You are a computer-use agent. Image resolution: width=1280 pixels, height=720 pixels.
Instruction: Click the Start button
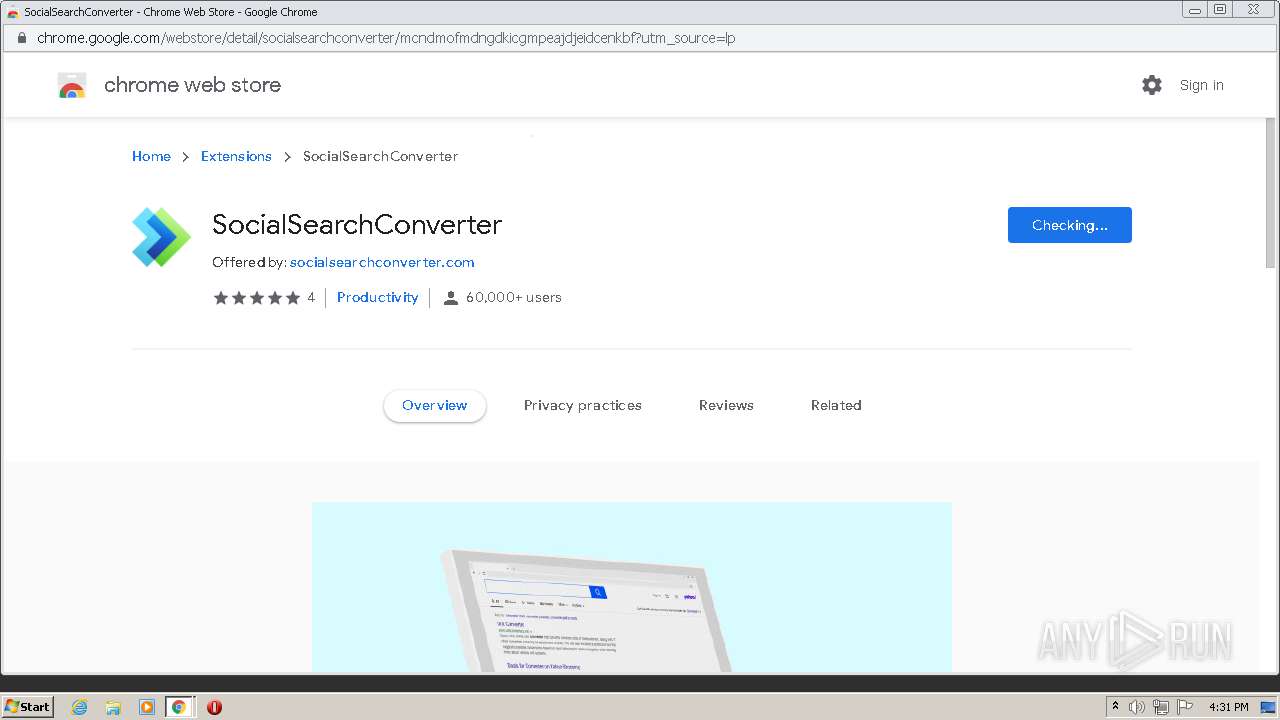[x=28, y=707]
